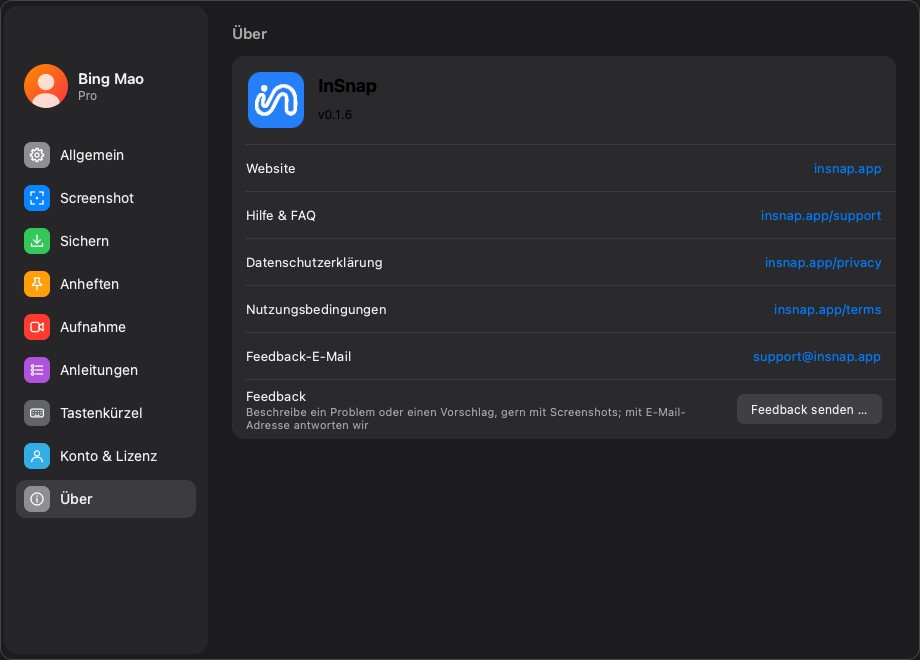Select the Konto & Lizenz section

(106, 456)
